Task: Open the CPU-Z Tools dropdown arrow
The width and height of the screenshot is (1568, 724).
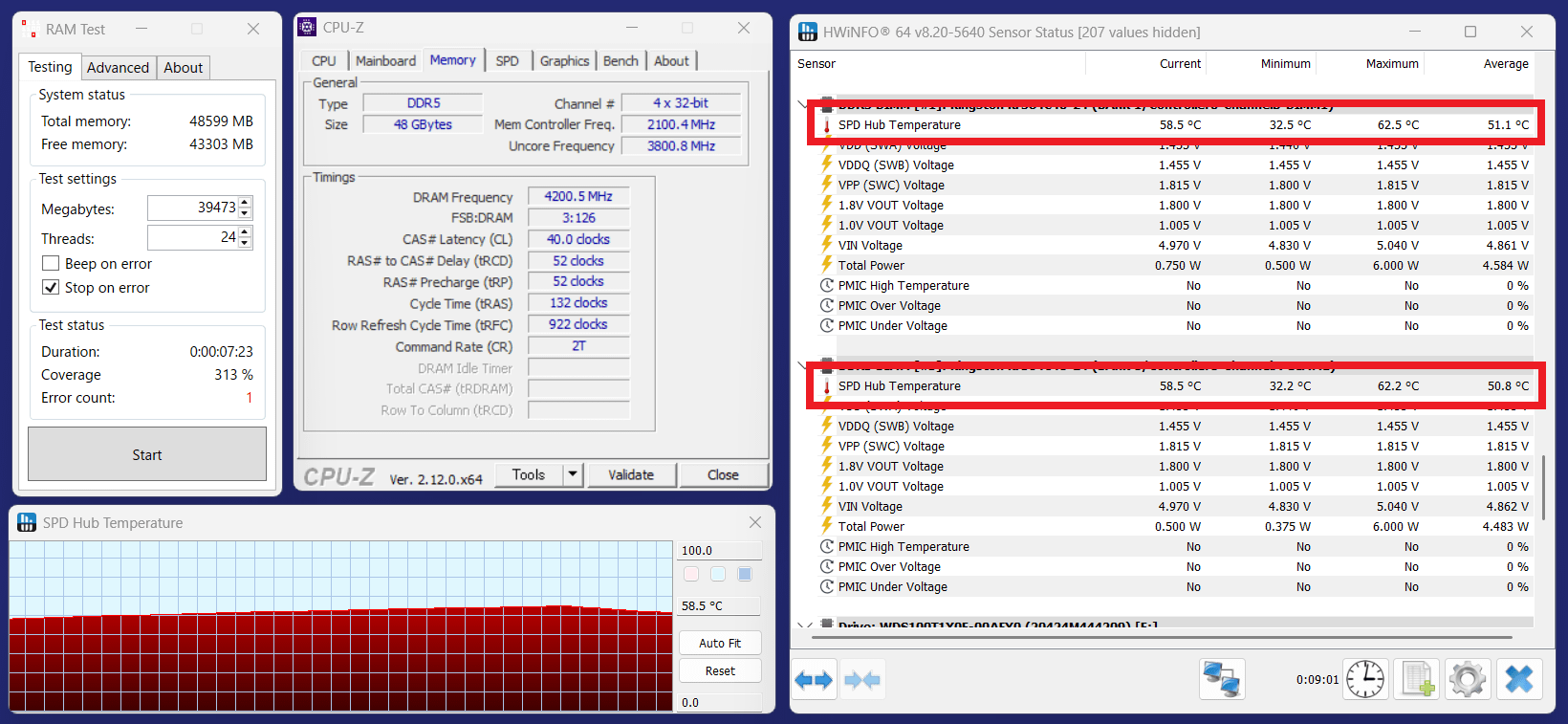Action: click(572, 474)
